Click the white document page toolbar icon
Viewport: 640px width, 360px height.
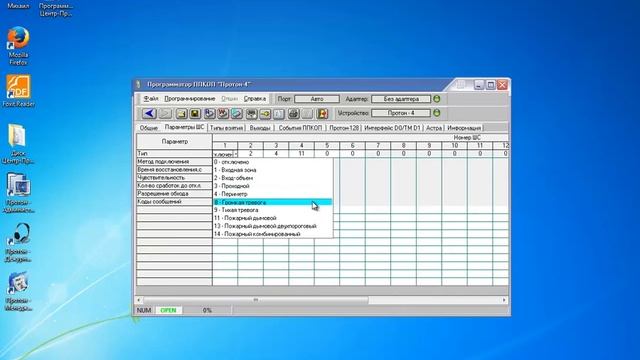tap(279, 113)
